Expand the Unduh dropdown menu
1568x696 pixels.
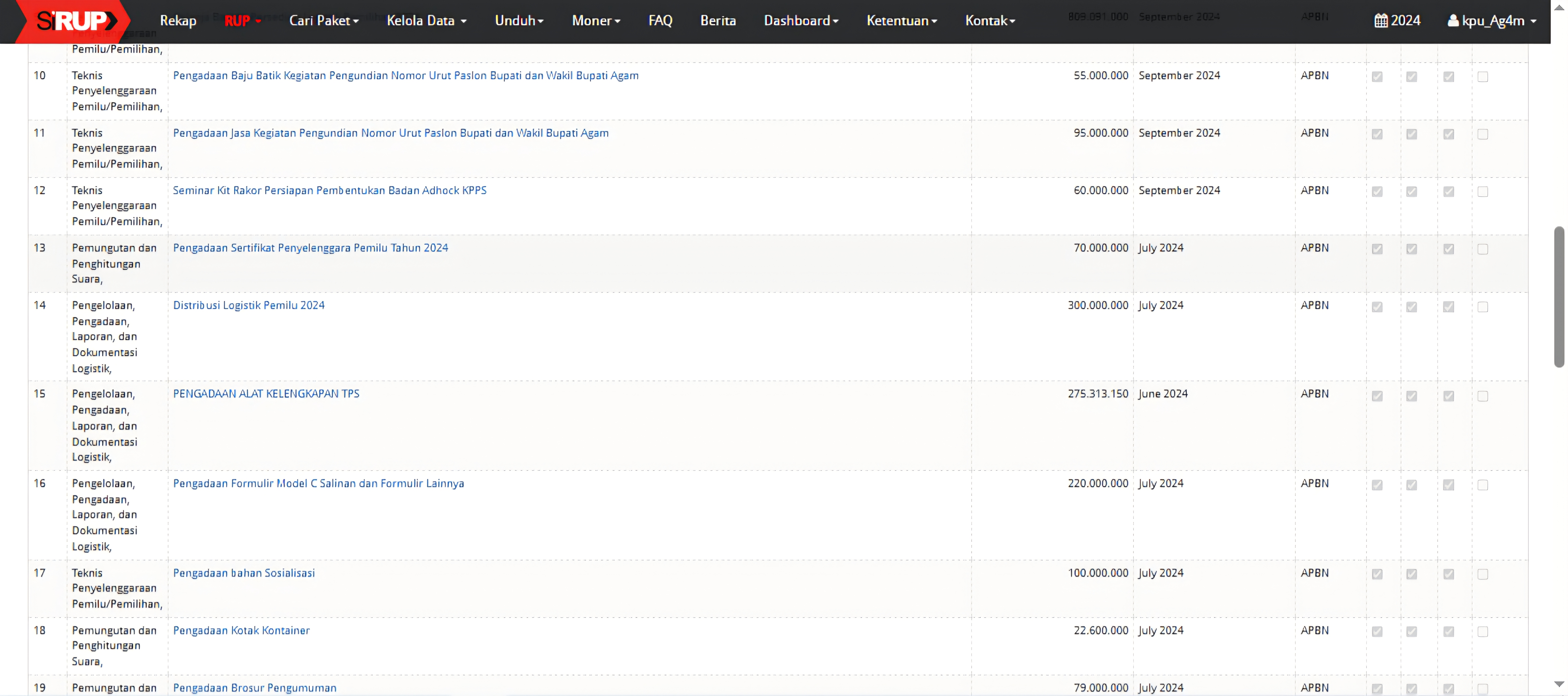click(519, 21)
